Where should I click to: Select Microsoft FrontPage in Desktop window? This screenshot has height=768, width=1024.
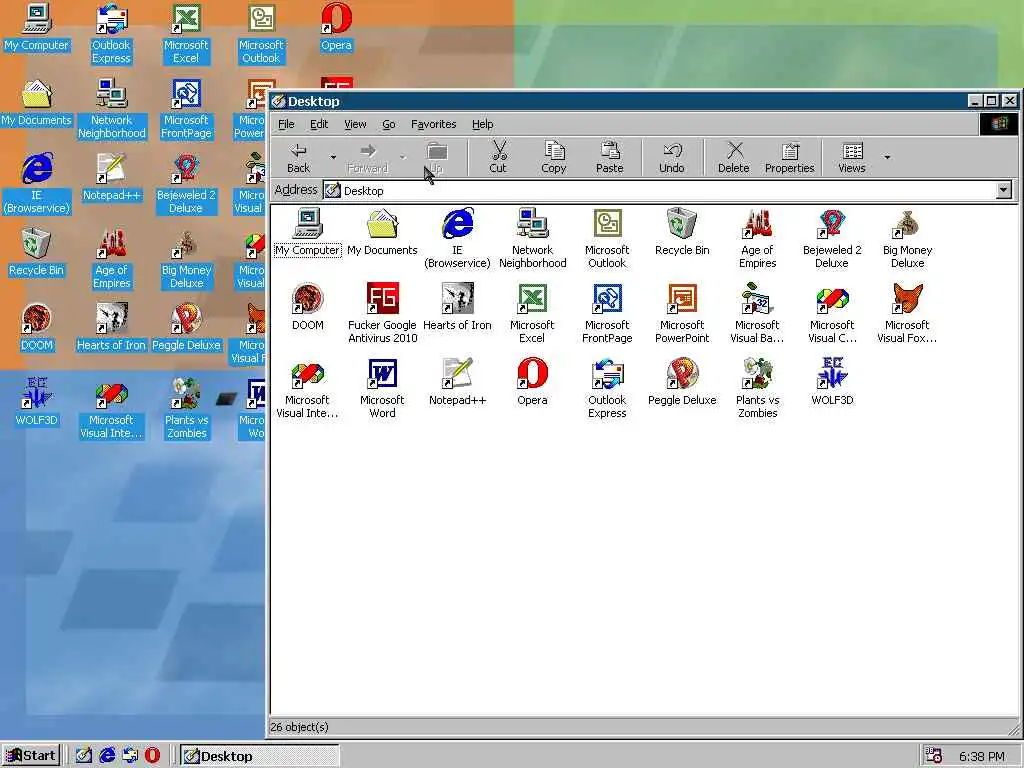[x=607, y=313]
